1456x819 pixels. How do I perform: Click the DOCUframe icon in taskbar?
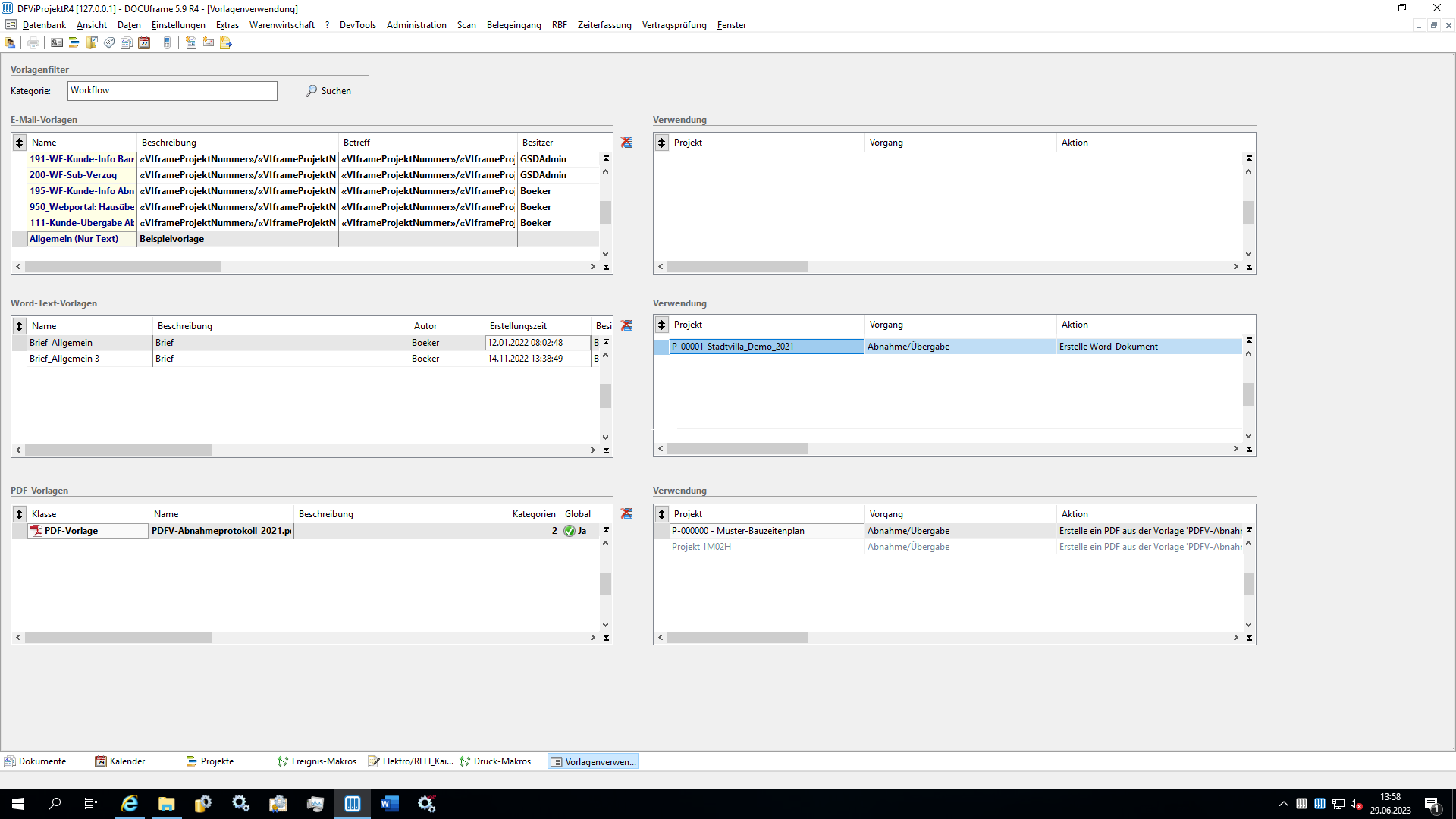353,804
